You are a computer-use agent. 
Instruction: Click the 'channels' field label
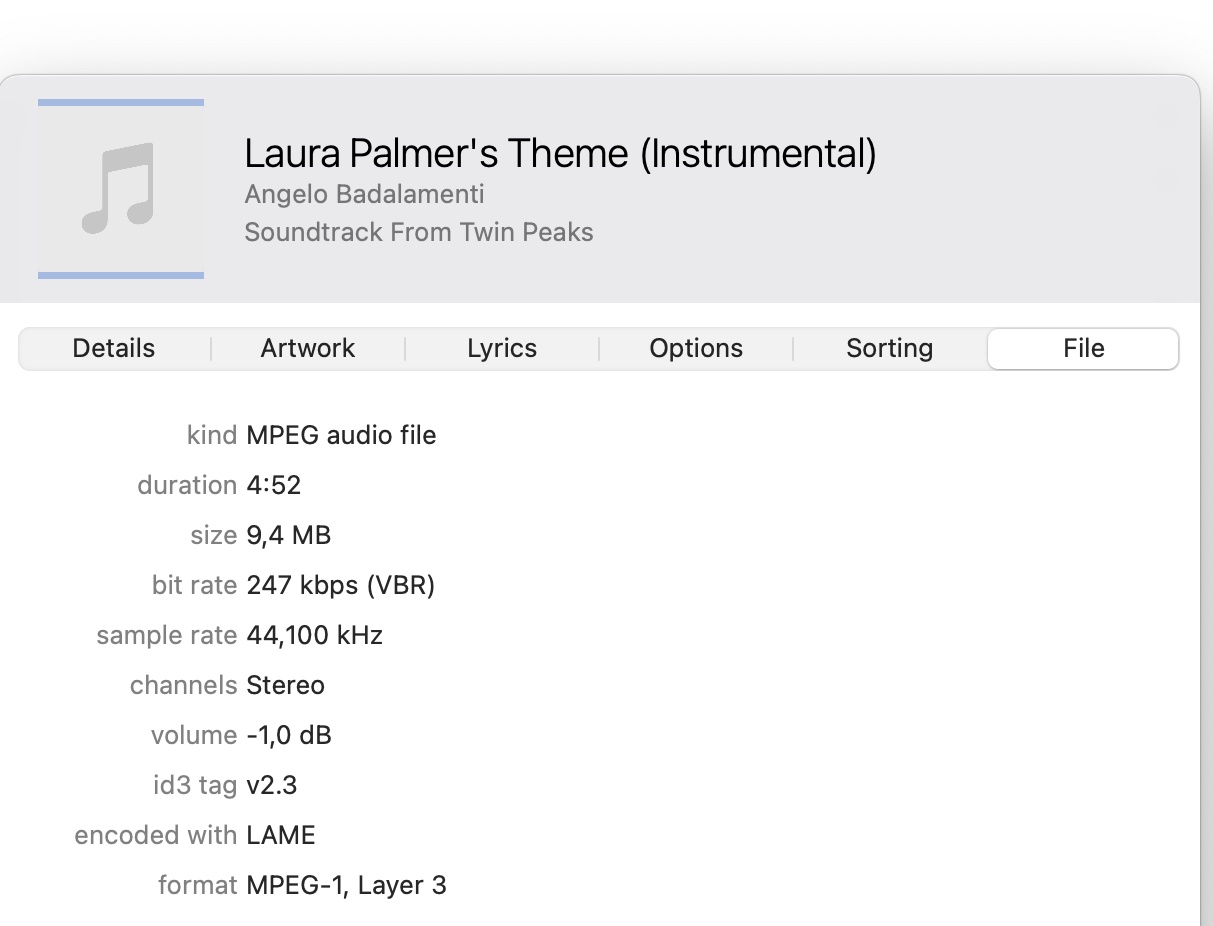184,685
